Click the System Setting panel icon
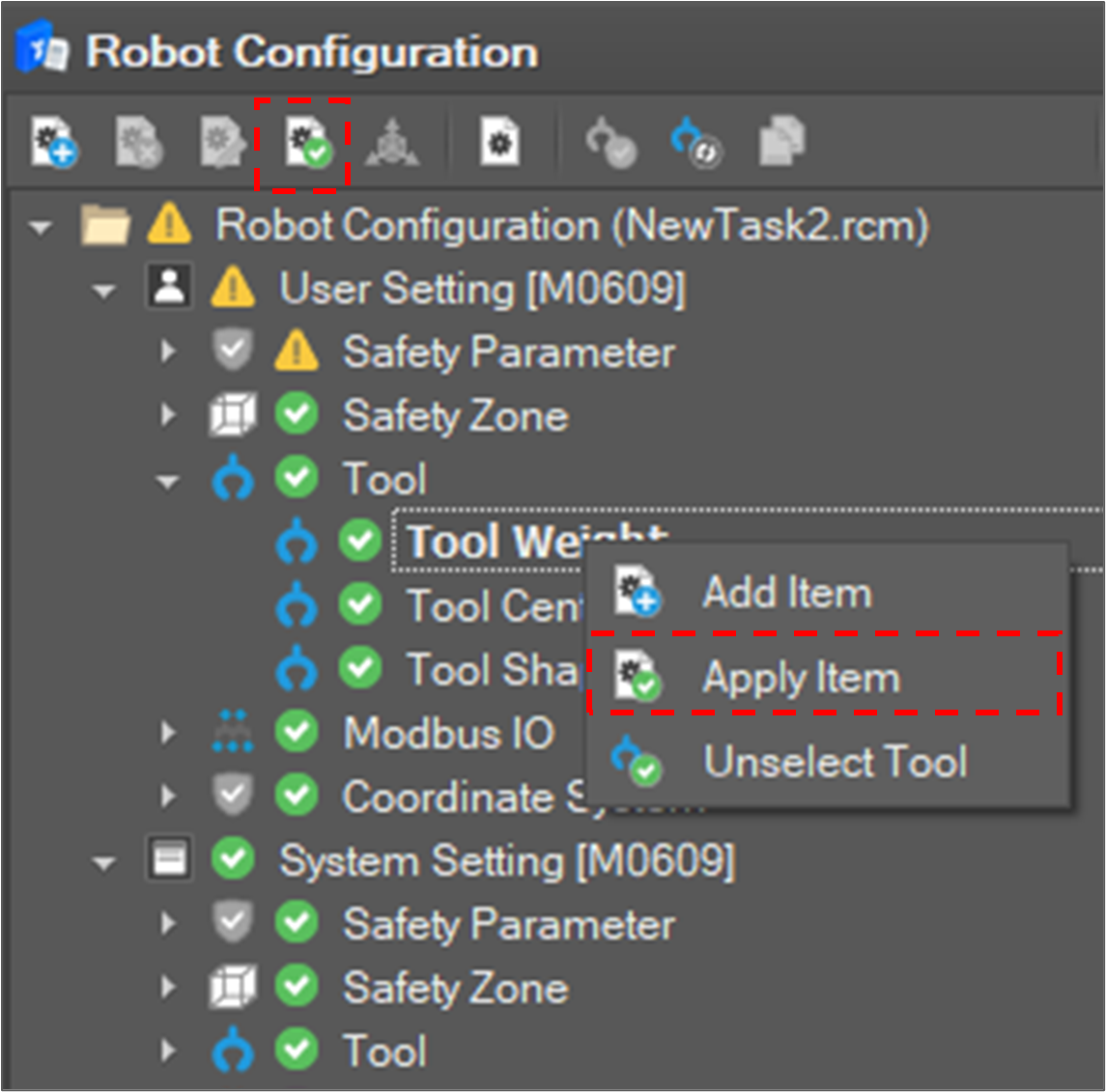 [170, 860]
